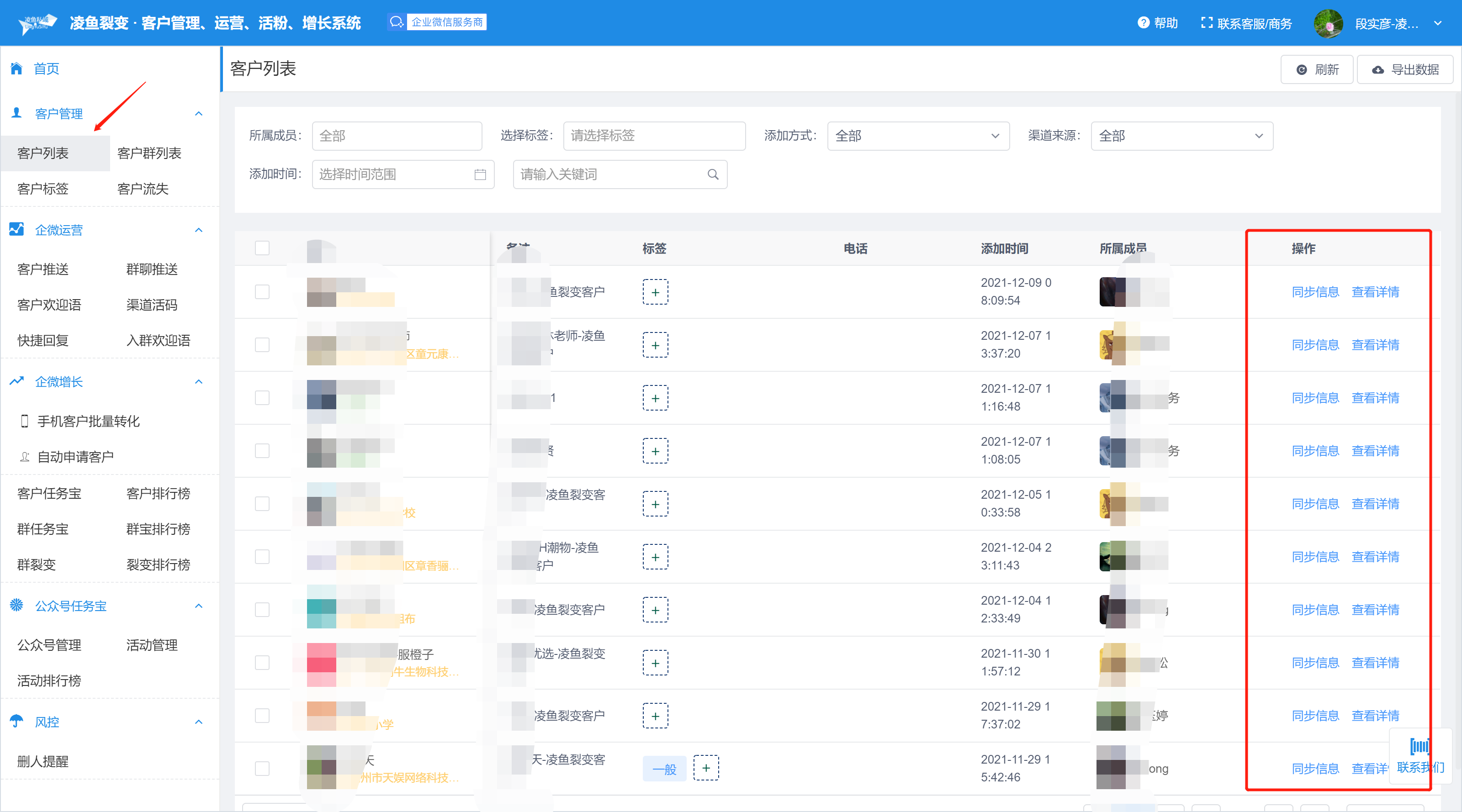
Task: Check the checkbox for the 2021-11-30 row
Action: pyautogui.click(x=262, y=663)
